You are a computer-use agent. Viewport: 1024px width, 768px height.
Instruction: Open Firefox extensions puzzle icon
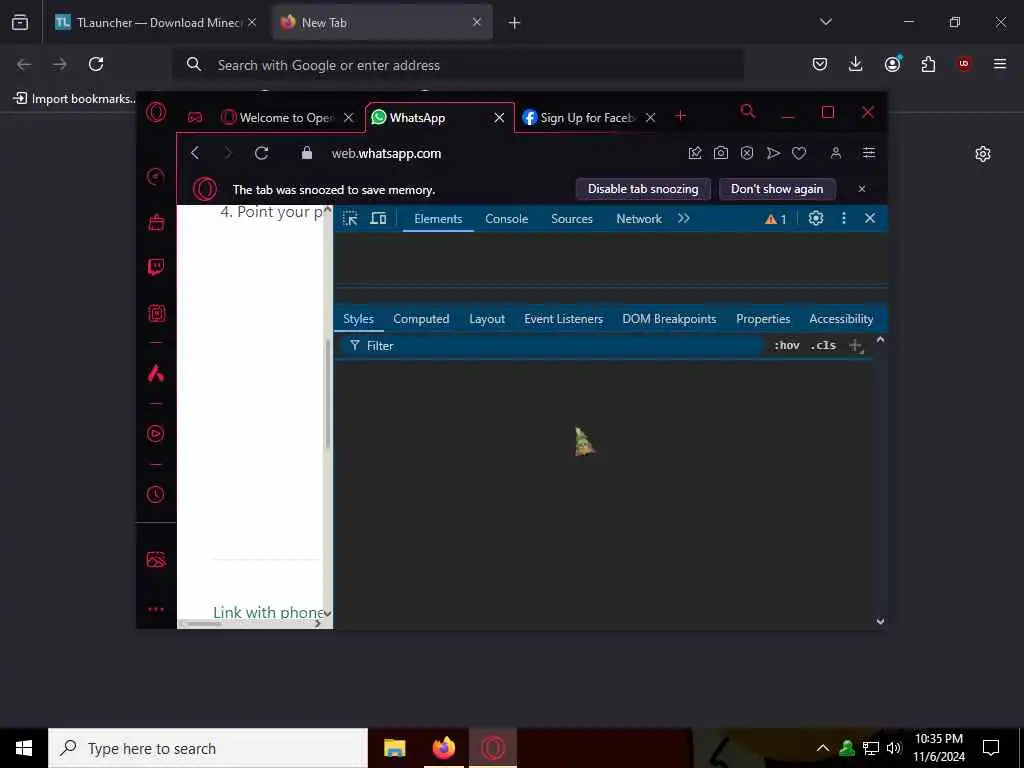click(x=928, y=64)
